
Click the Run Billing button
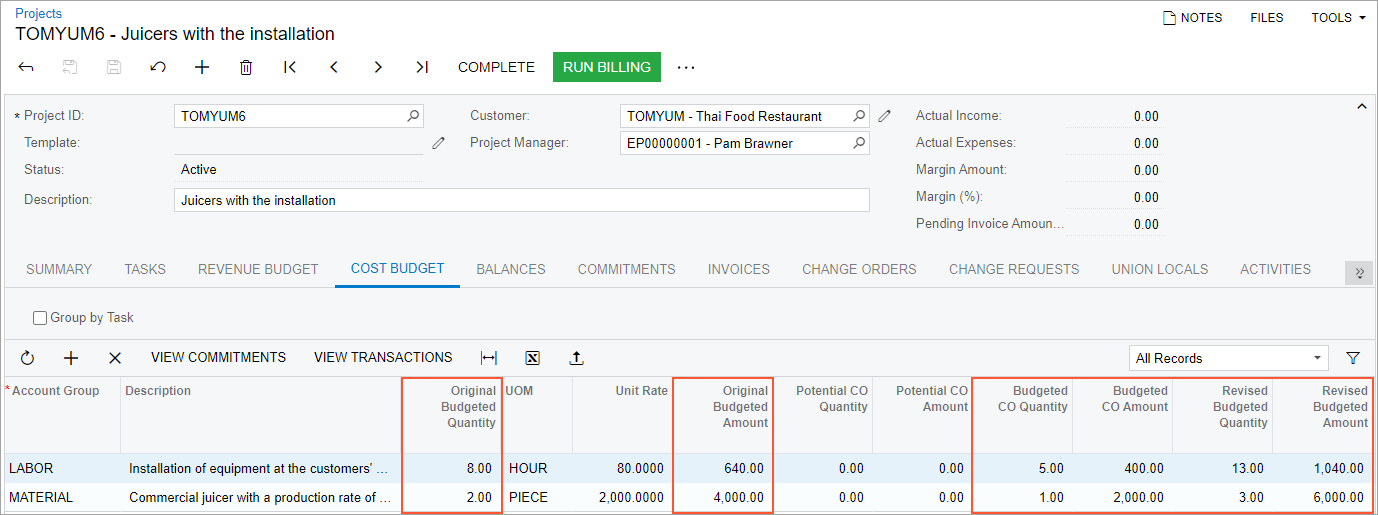(x=606, y=67)
